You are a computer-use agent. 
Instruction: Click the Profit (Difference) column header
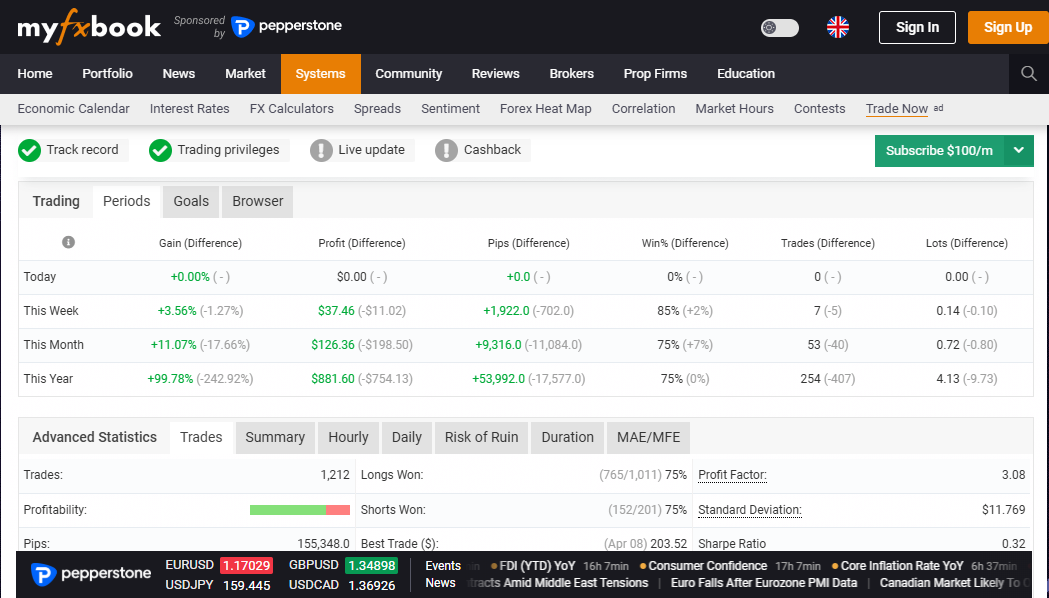(362, 243)
